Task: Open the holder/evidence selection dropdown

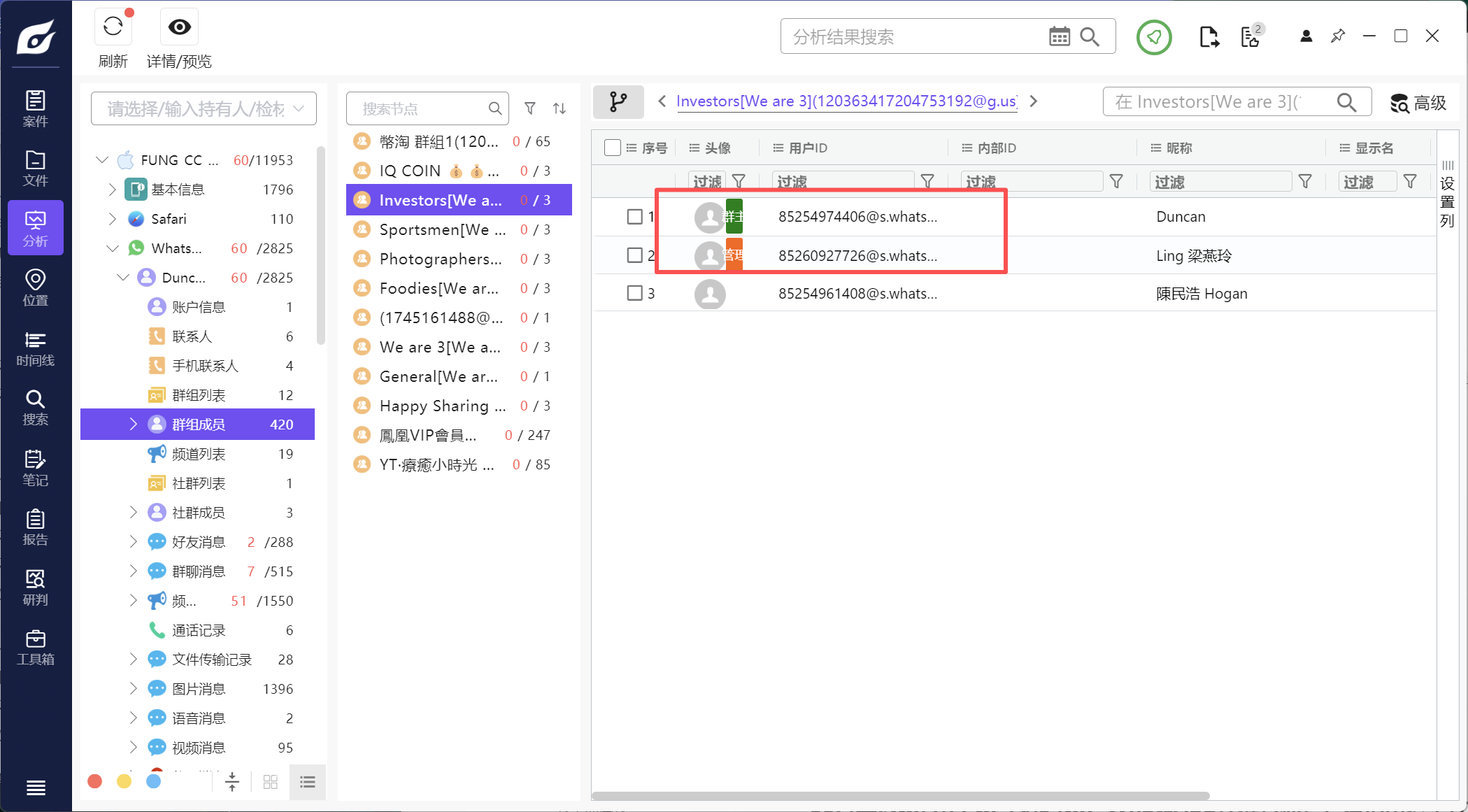Action: coord(204,108)
